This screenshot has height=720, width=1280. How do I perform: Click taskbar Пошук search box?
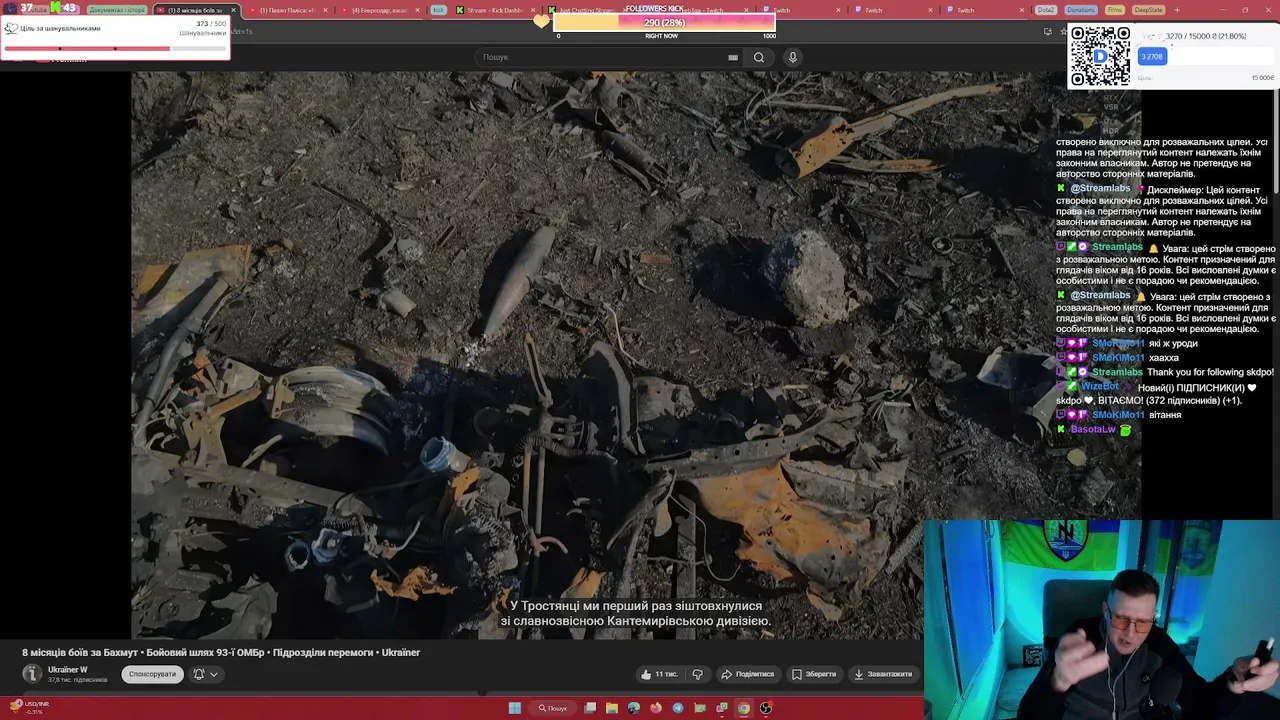[553, 708]
